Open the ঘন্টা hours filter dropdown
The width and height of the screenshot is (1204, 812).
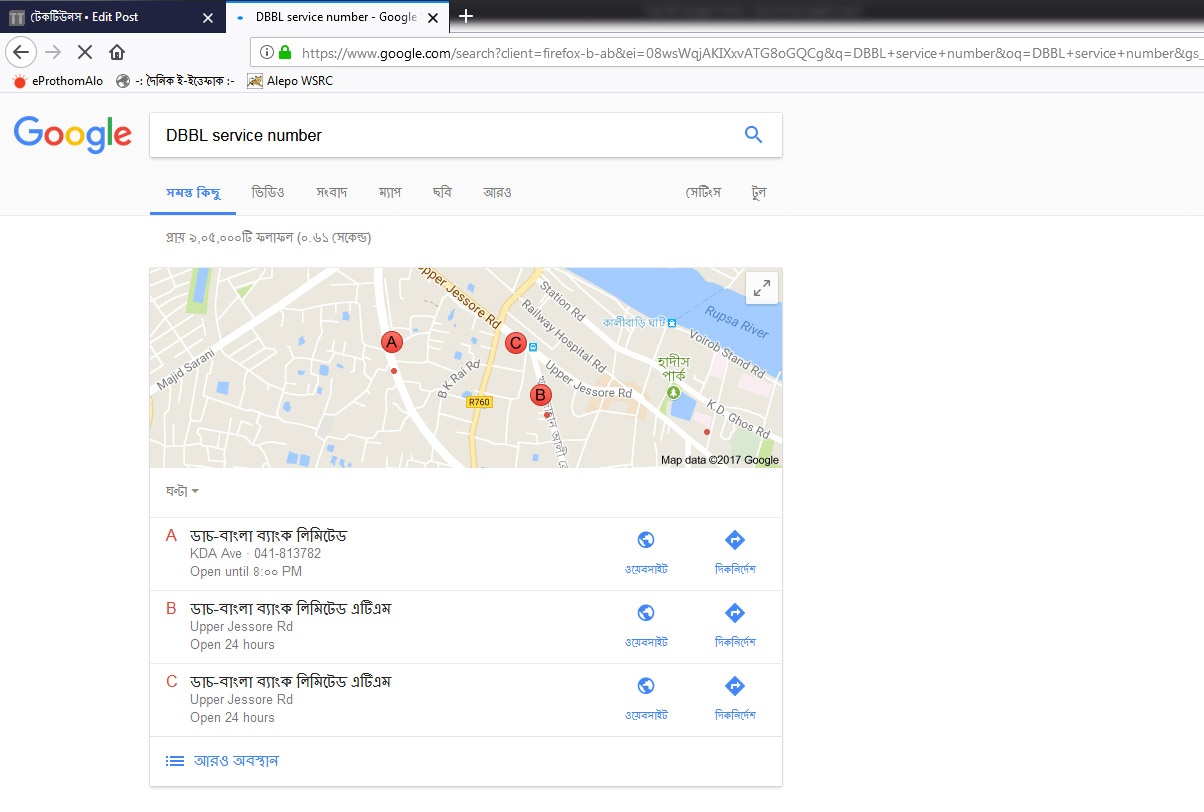click(x=182, y=491)
